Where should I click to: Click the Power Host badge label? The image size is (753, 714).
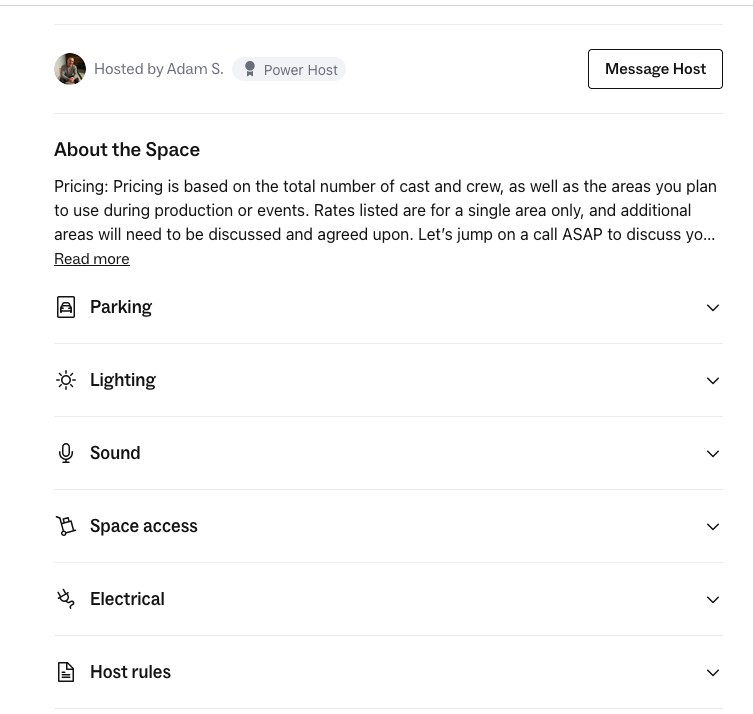point(300,70)
